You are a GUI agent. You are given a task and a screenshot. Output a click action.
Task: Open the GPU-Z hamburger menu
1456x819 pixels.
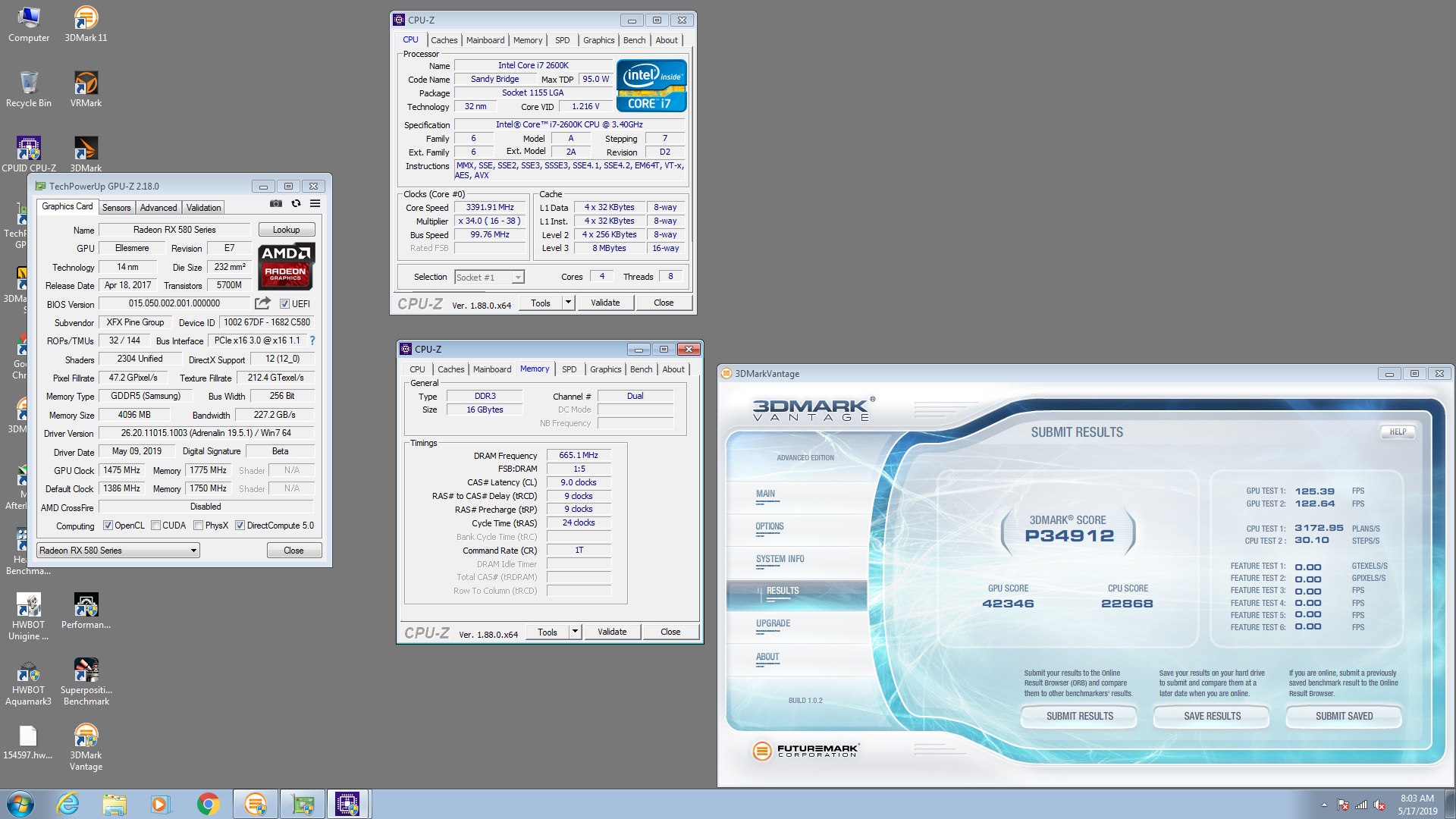point(315,204)
